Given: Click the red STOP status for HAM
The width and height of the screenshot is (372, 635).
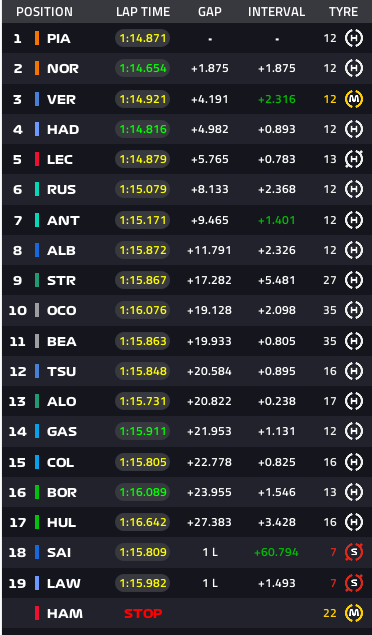Looking at the screenshot, I should click(143, 614).
